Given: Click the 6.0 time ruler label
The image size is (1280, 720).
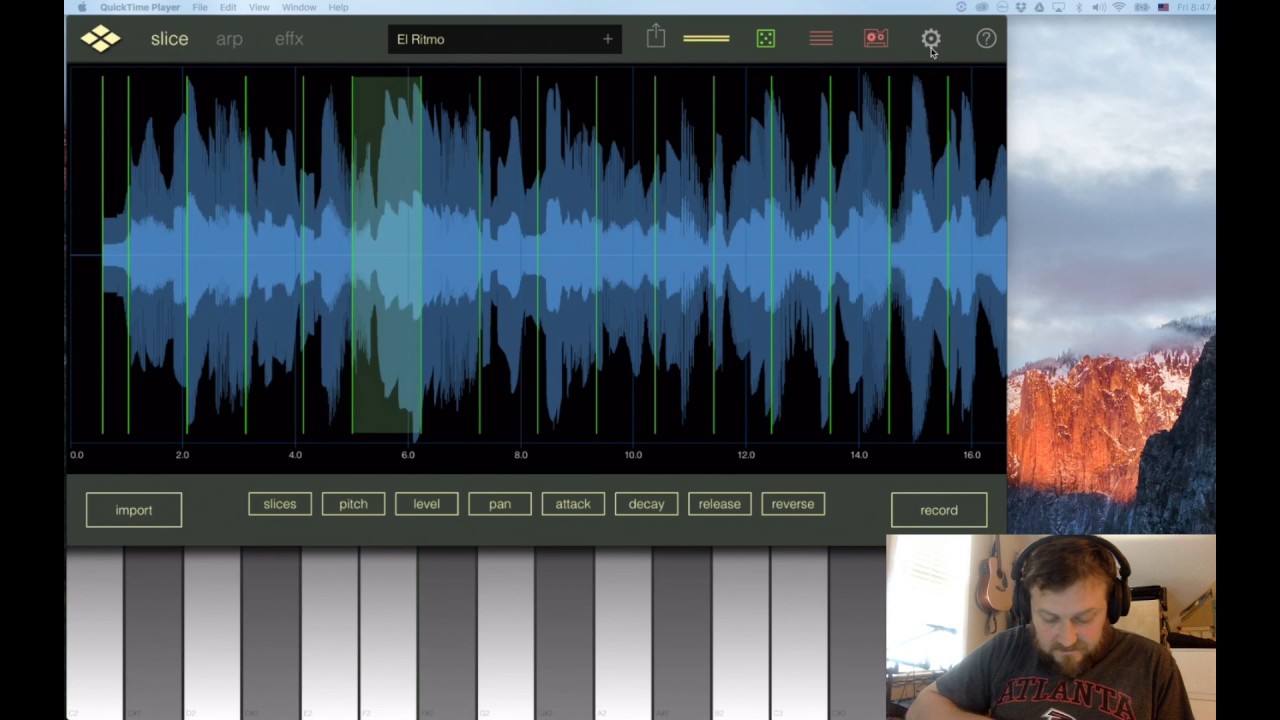Looking at the screenshot, I should coord(408,455).
